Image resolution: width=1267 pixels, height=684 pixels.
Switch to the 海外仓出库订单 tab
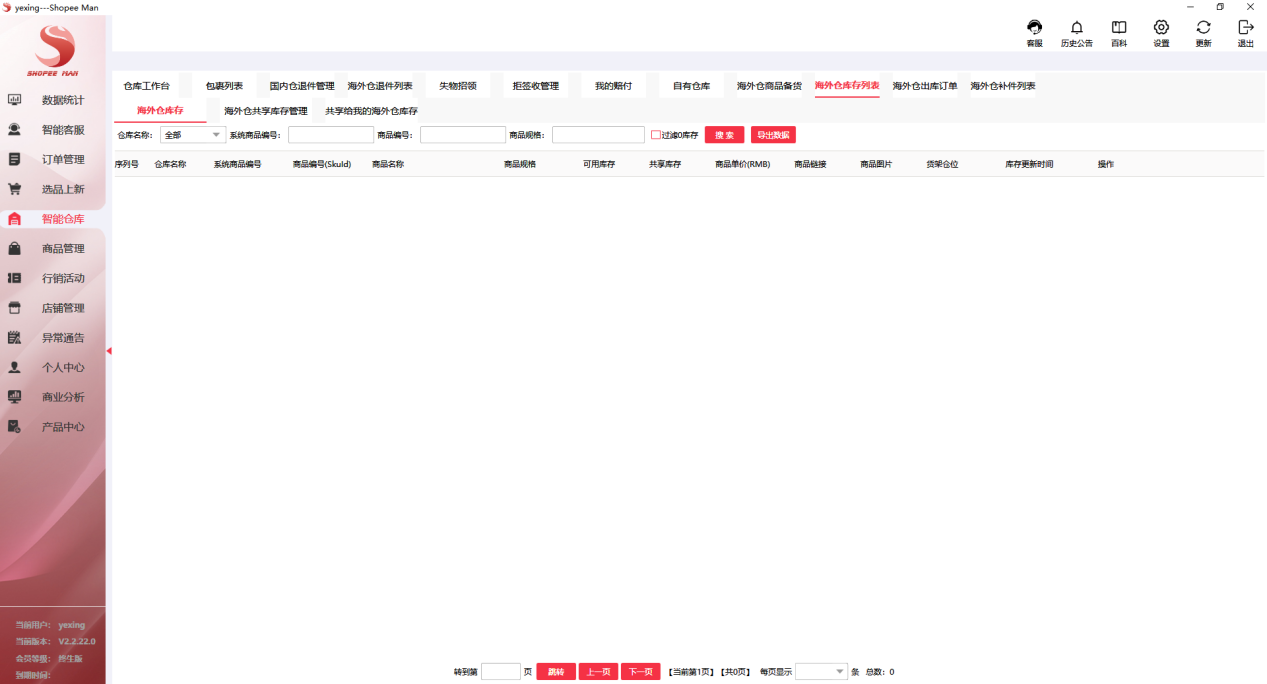tap(923, 86)
